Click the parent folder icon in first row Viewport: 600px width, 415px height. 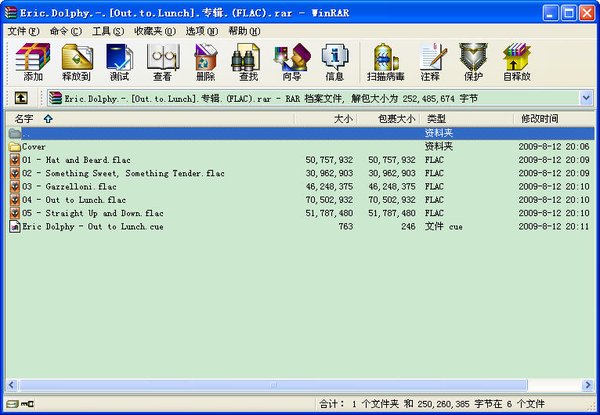(x=15, y=133)
